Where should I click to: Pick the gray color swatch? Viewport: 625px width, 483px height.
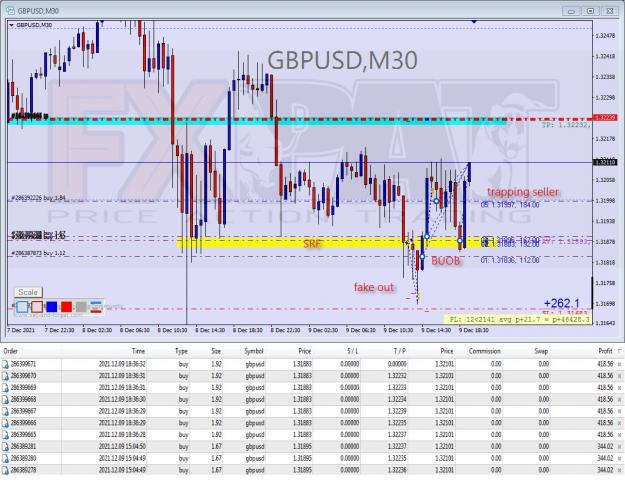click(x=81, y=306)
